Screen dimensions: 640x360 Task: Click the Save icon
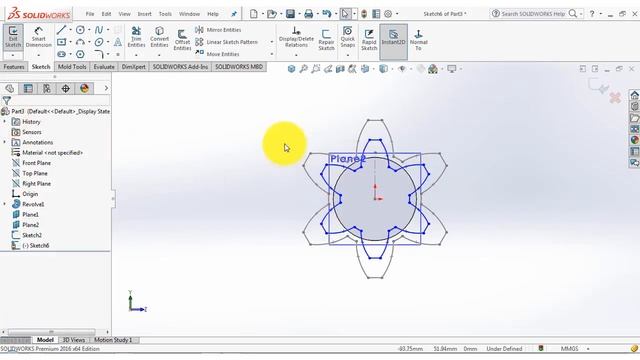click(290, 14)
